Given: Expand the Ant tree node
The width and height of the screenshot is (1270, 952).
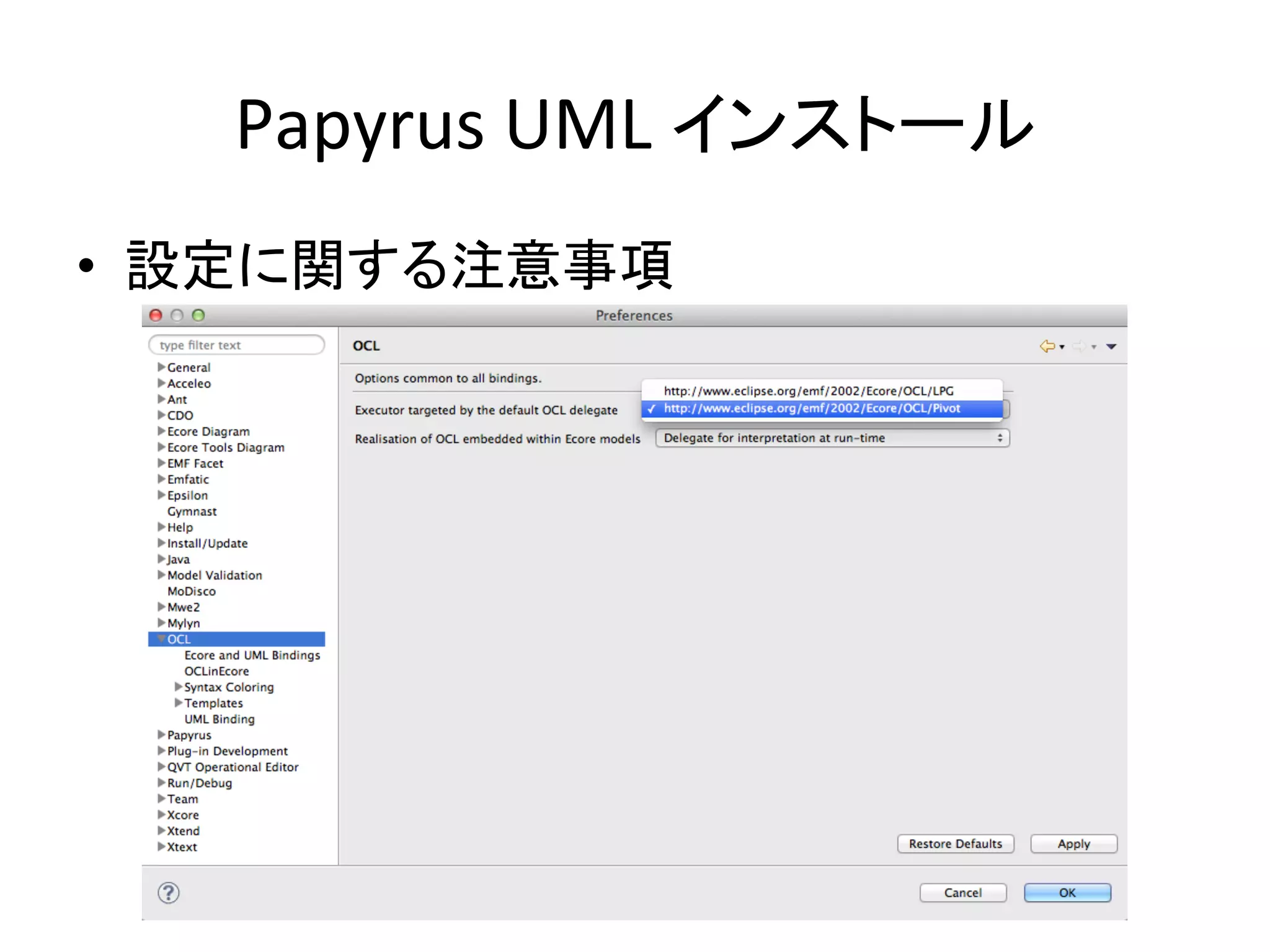Looking at the screenshot, I should [x=161, y=399].
